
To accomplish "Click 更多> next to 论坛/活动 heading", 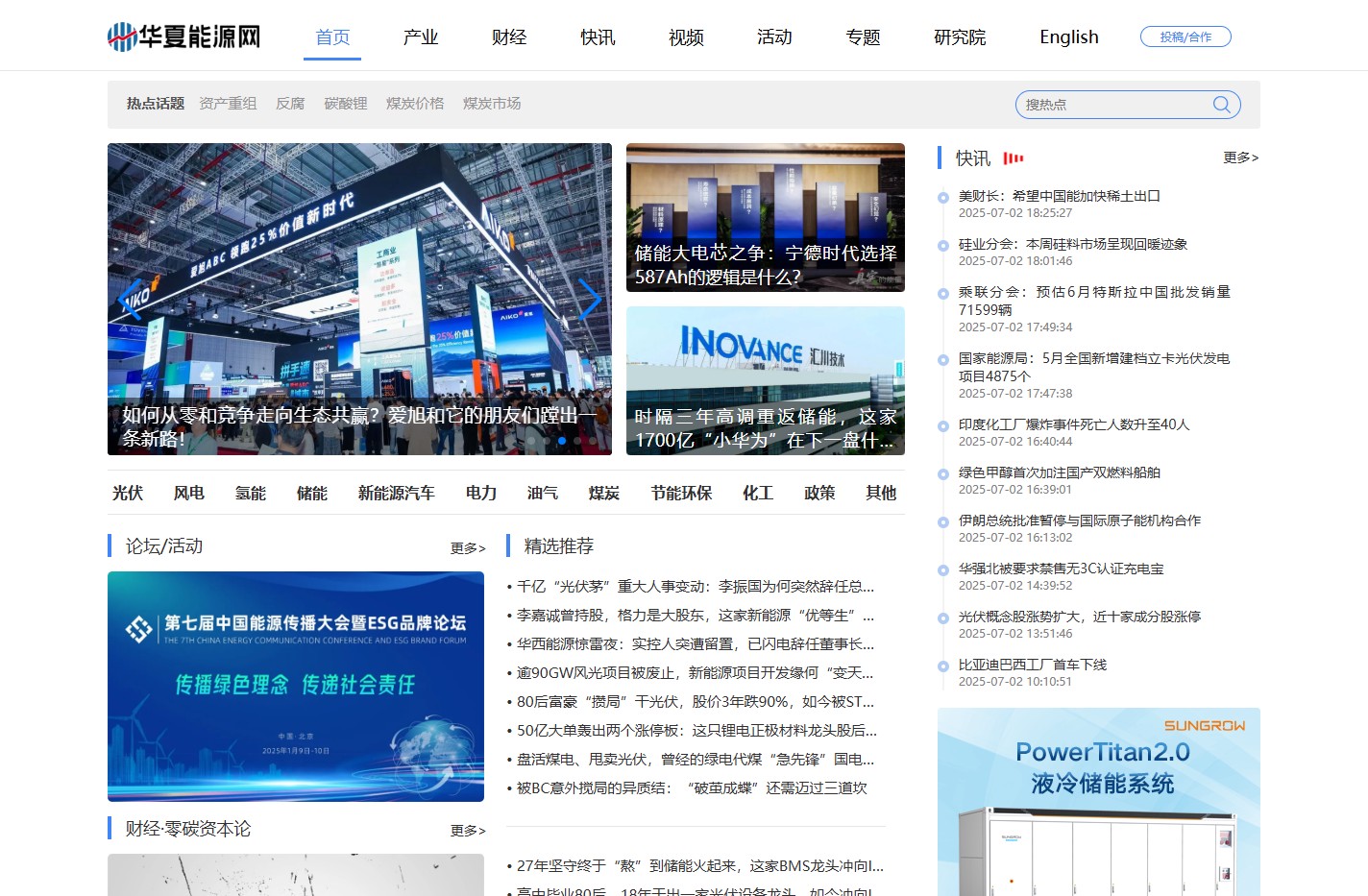I will [468, 547].
